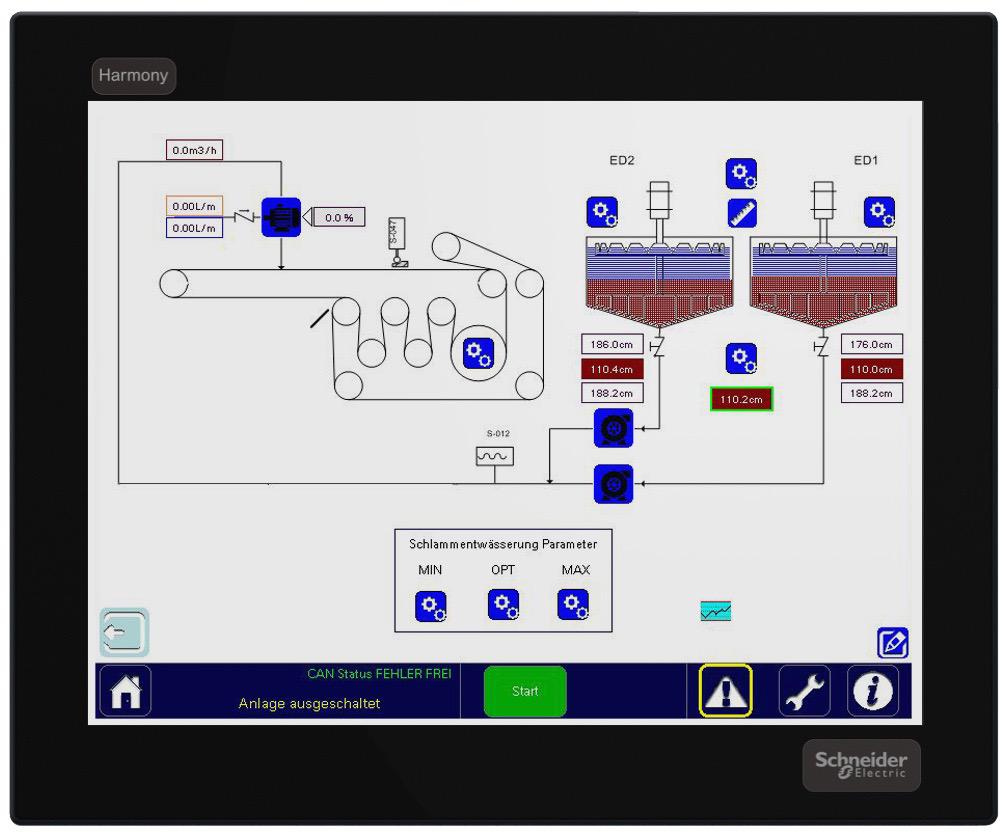Open ED2 thickener gear settings
1005x837 pixels.
(x=602, y=212)
